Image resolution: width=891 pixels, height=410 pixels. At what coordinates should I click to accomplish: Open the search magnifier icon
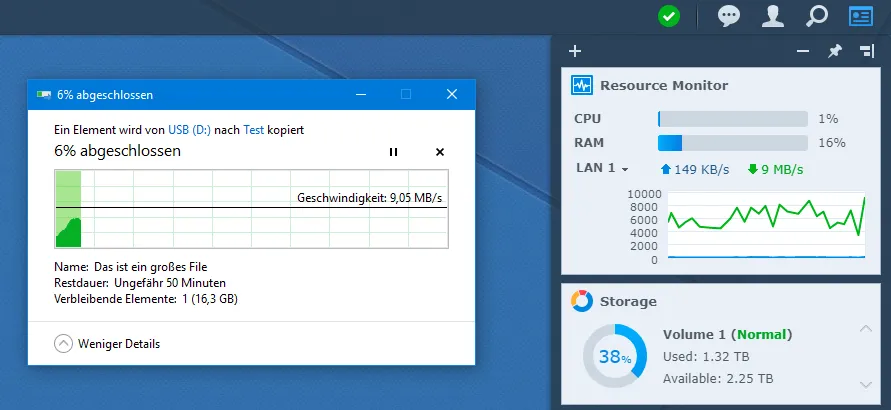[x=817, y=16]
